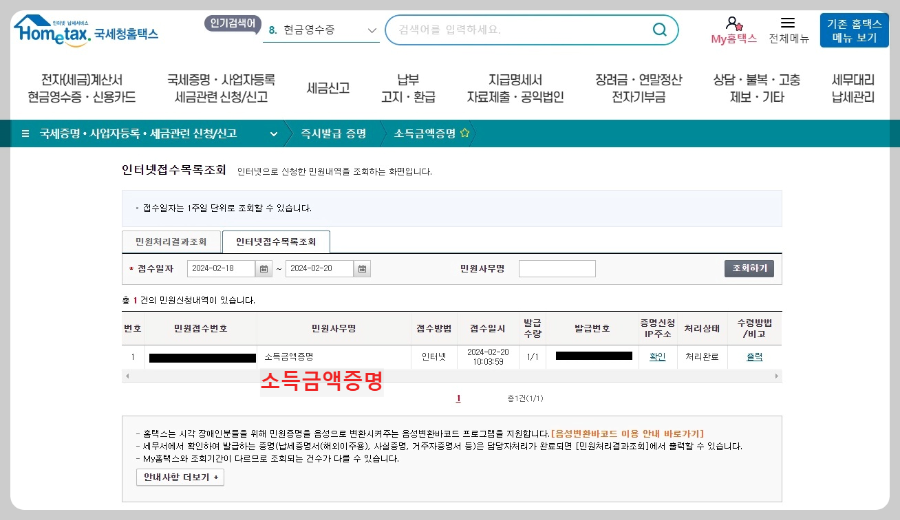This screenshot has width=900, height=520.
Task: Open 음성변환바코드 이용 안내 바로가기 link
Action: 627,434
